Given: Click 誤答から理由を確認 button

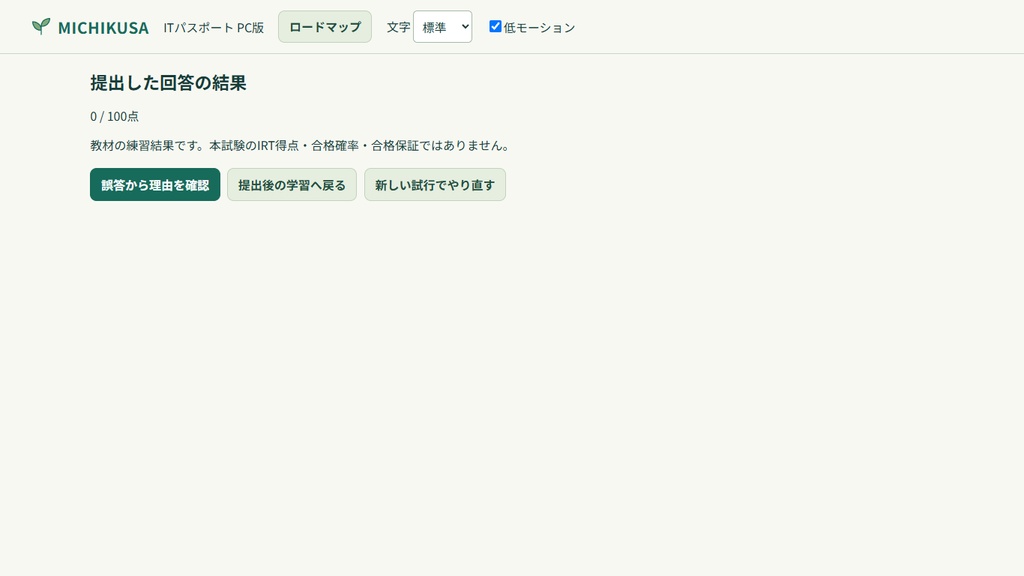Looking at the screenshot, I should (x=155, y=185).
